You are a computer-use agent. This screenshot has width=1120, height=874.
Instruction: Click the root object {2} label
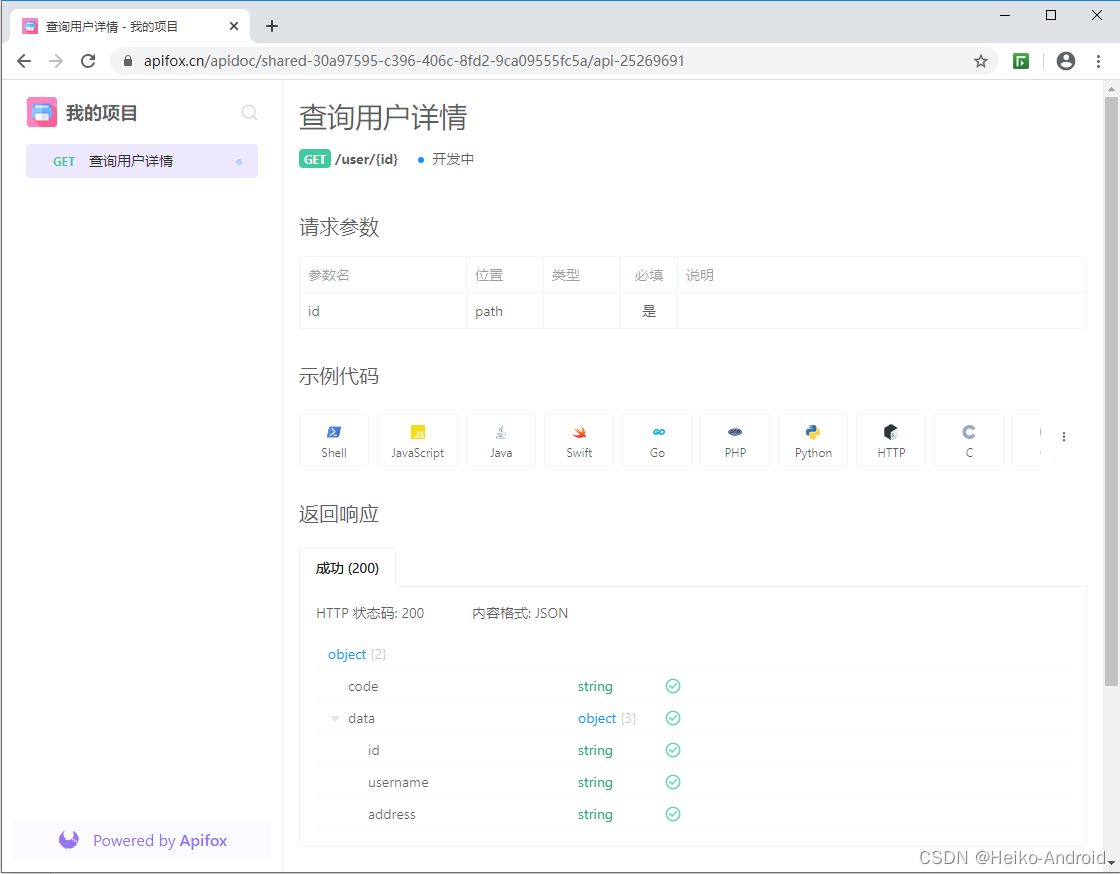click(356, 654)
